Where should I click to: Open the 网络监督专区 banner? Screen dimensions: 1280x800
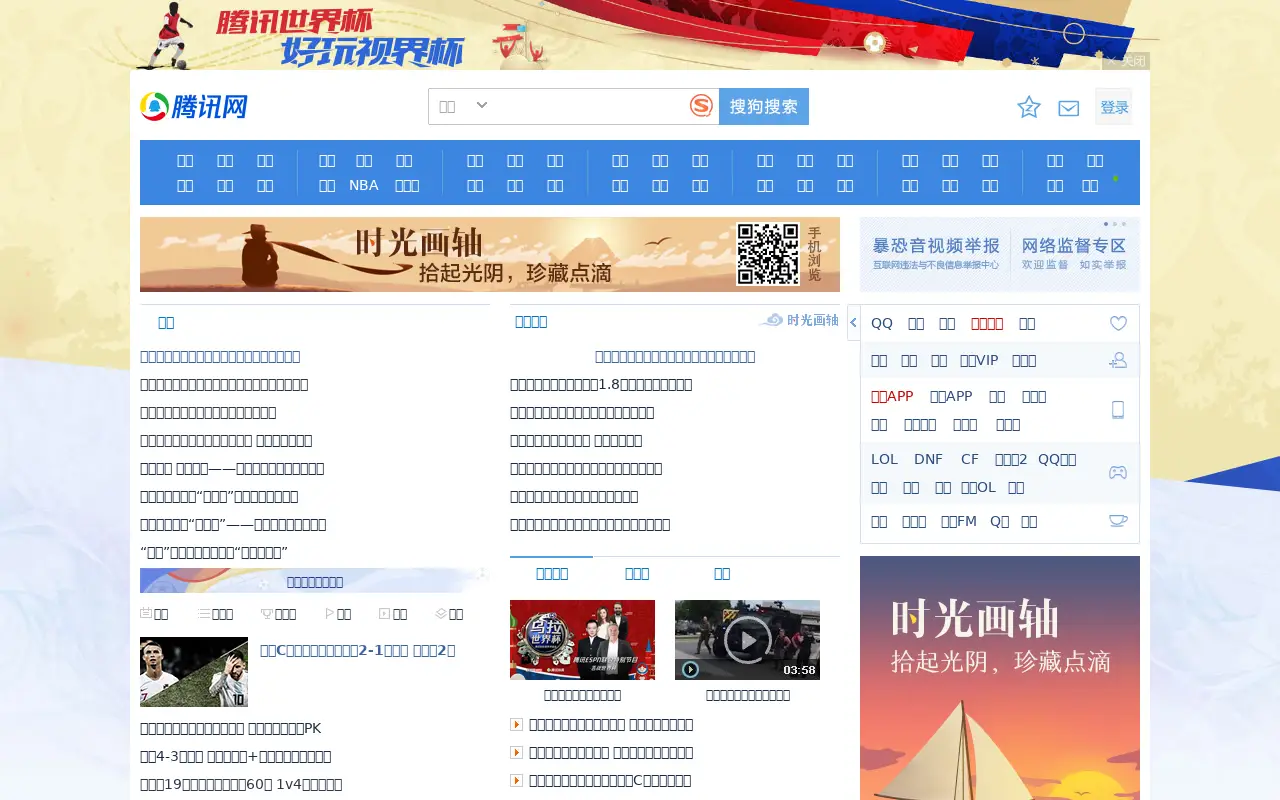[1074, 254]
